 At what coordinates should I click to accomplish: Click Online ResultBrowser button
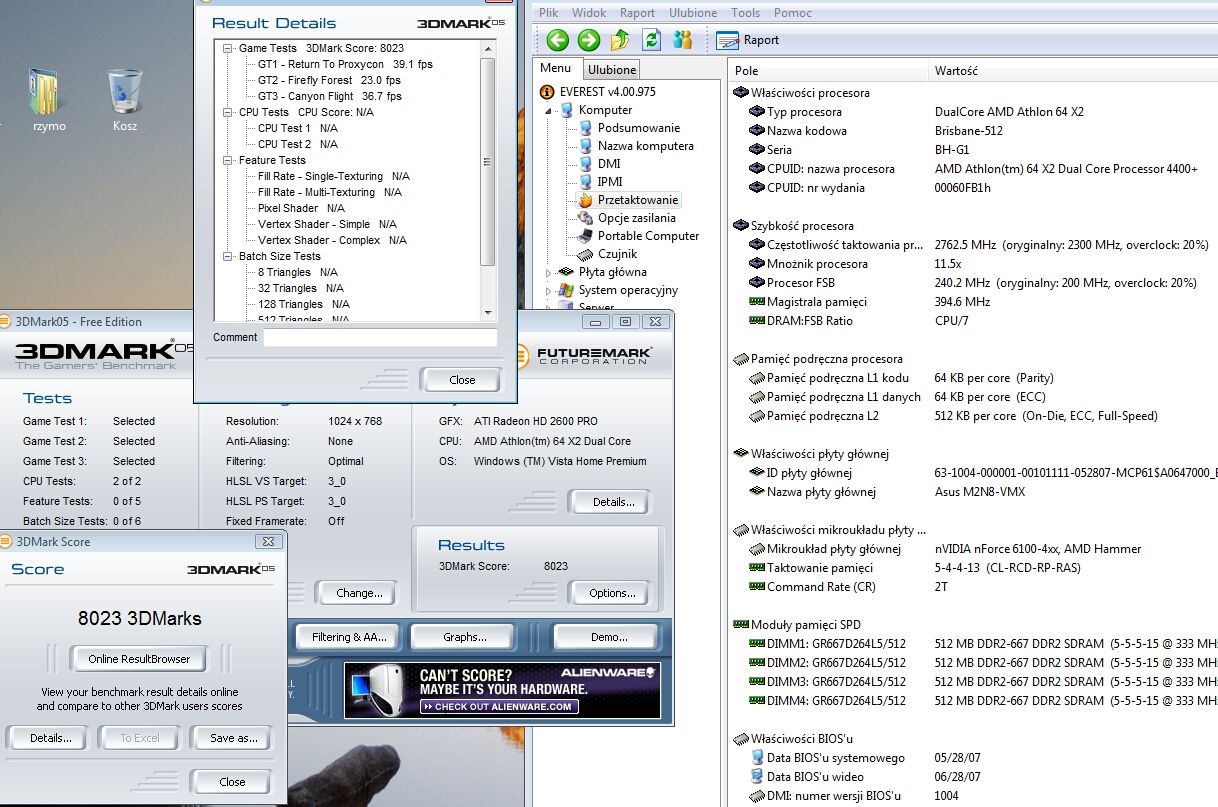(x=138, y=659)
